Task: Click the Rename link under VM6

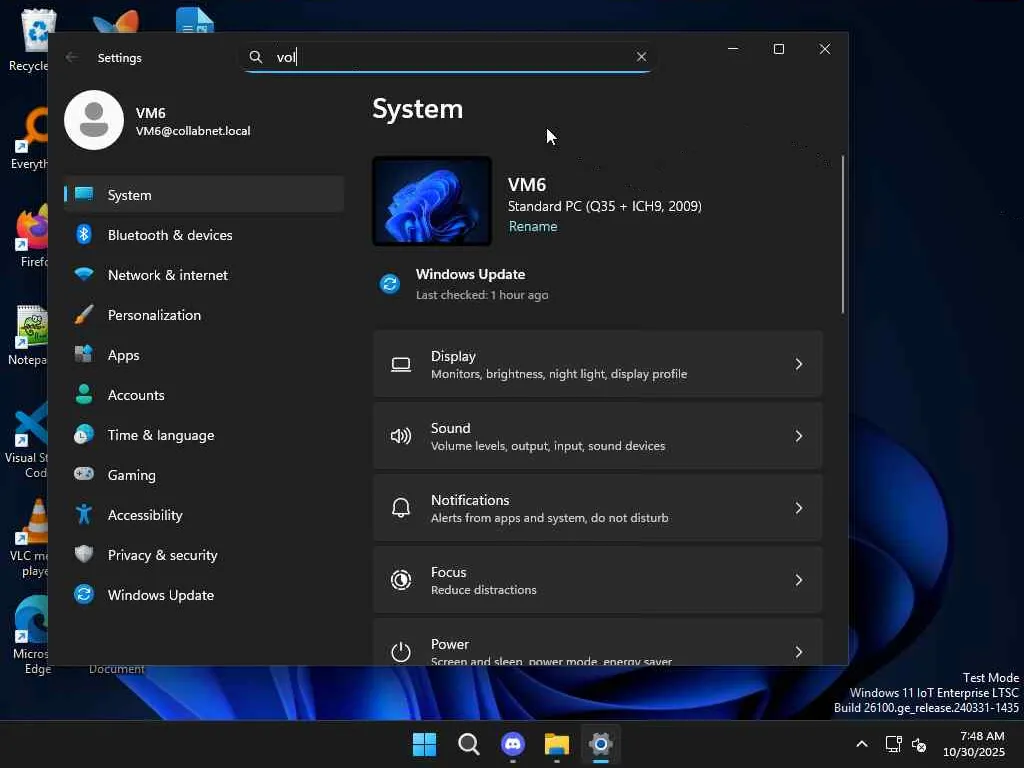Action: (533, 227)
